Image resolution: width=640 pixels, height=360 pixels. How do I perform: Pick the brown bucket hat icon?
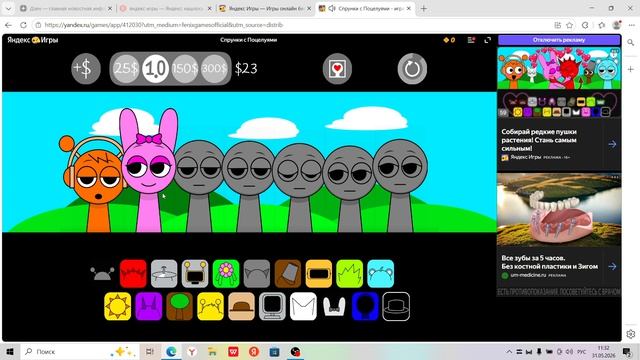click(x=288, y=273)
